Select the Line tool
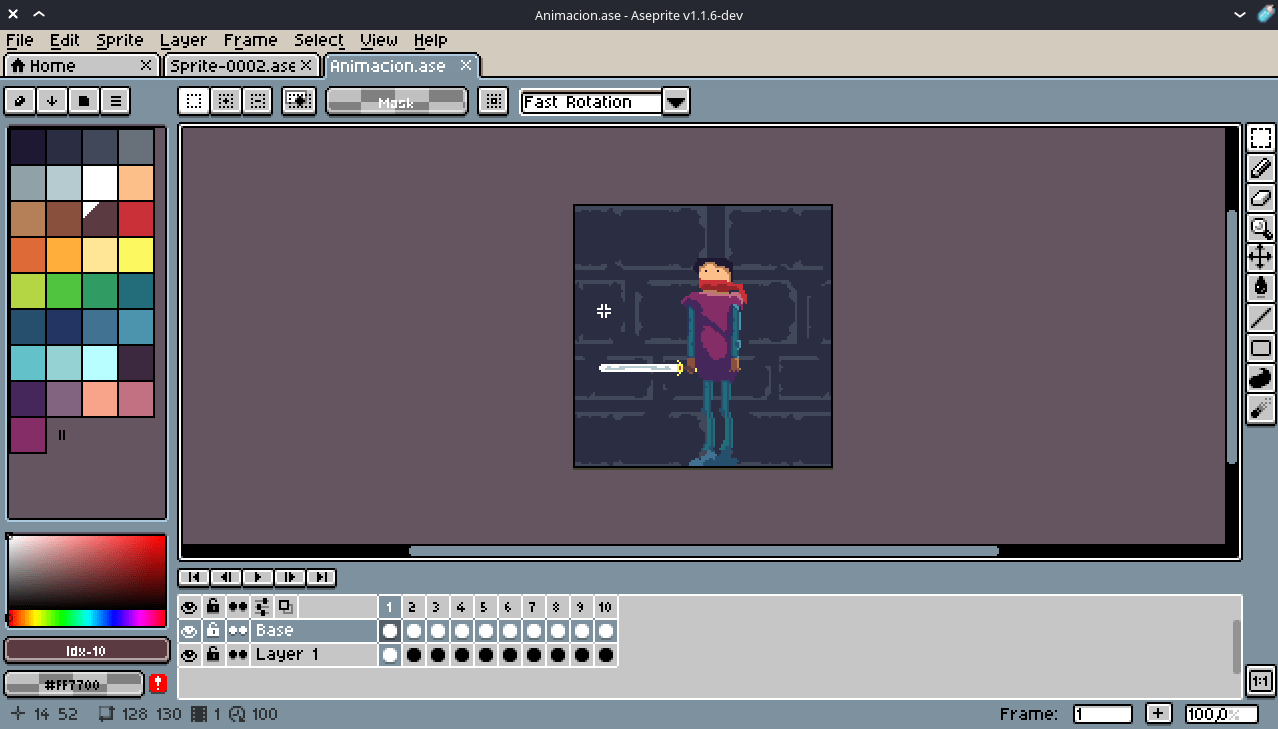This screenshot has height=729, width=1278. [1260, 318]
